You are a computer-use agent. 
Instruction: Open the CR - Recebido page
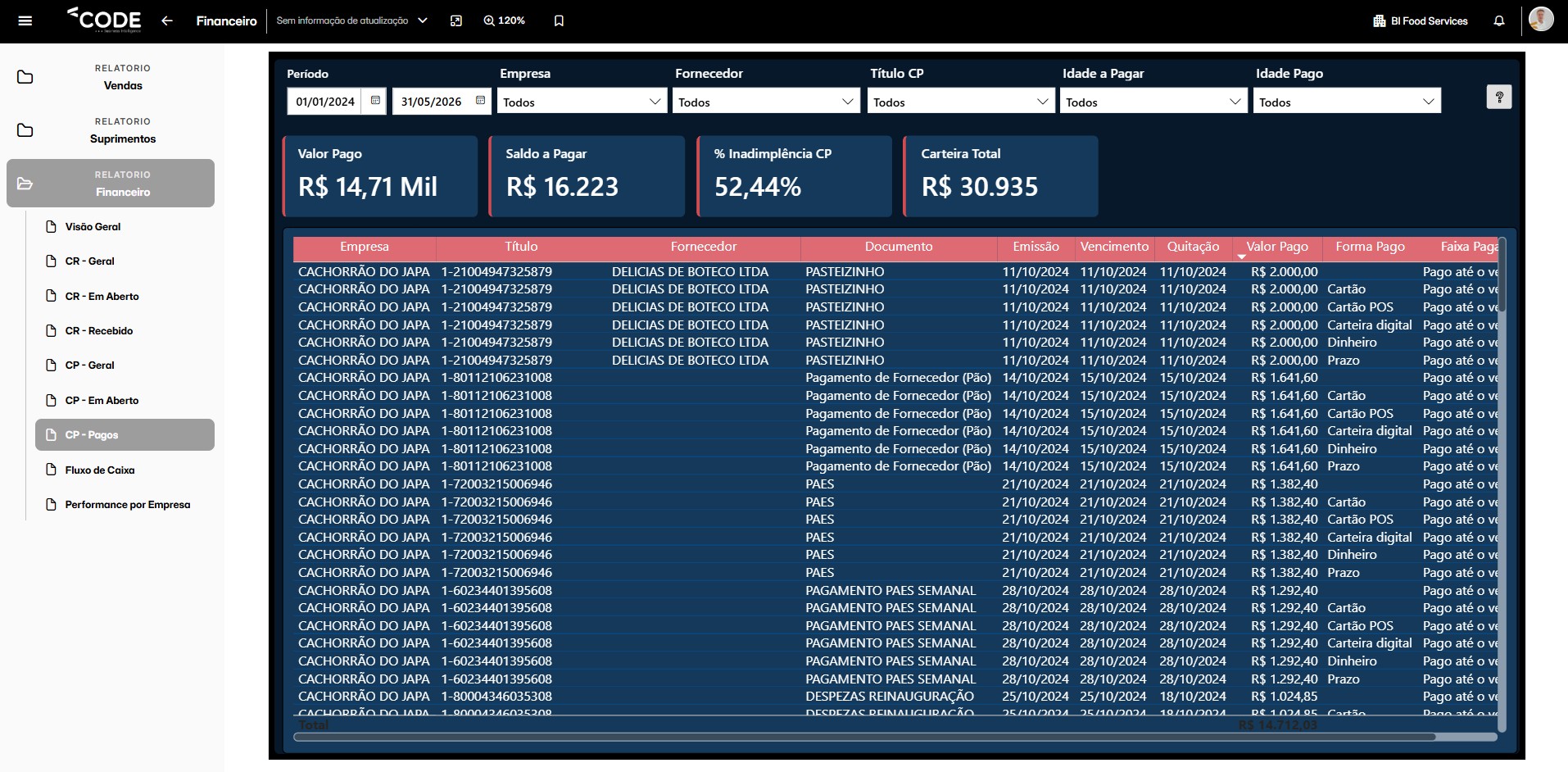[125, 331]
